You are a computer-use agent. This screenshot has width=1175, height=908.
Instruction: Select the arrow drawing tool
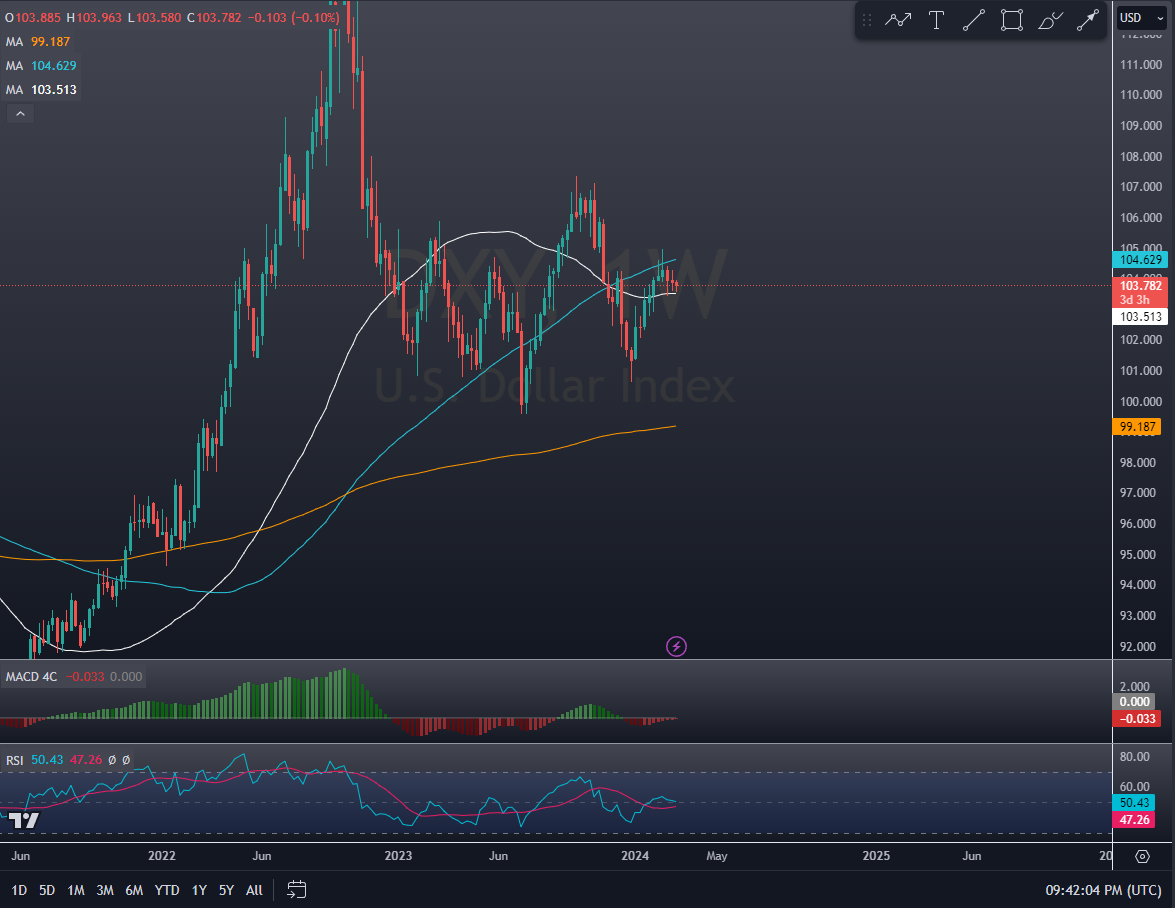pos(1087,20)
